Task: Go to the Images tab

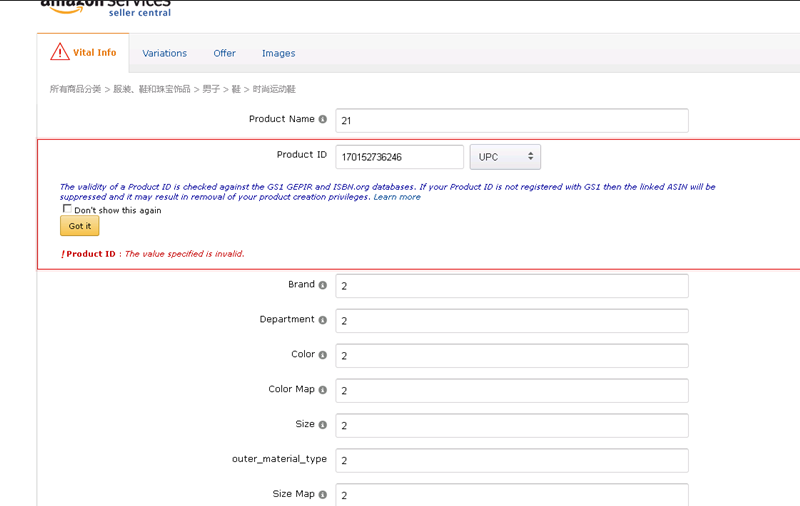Action: 278,53
